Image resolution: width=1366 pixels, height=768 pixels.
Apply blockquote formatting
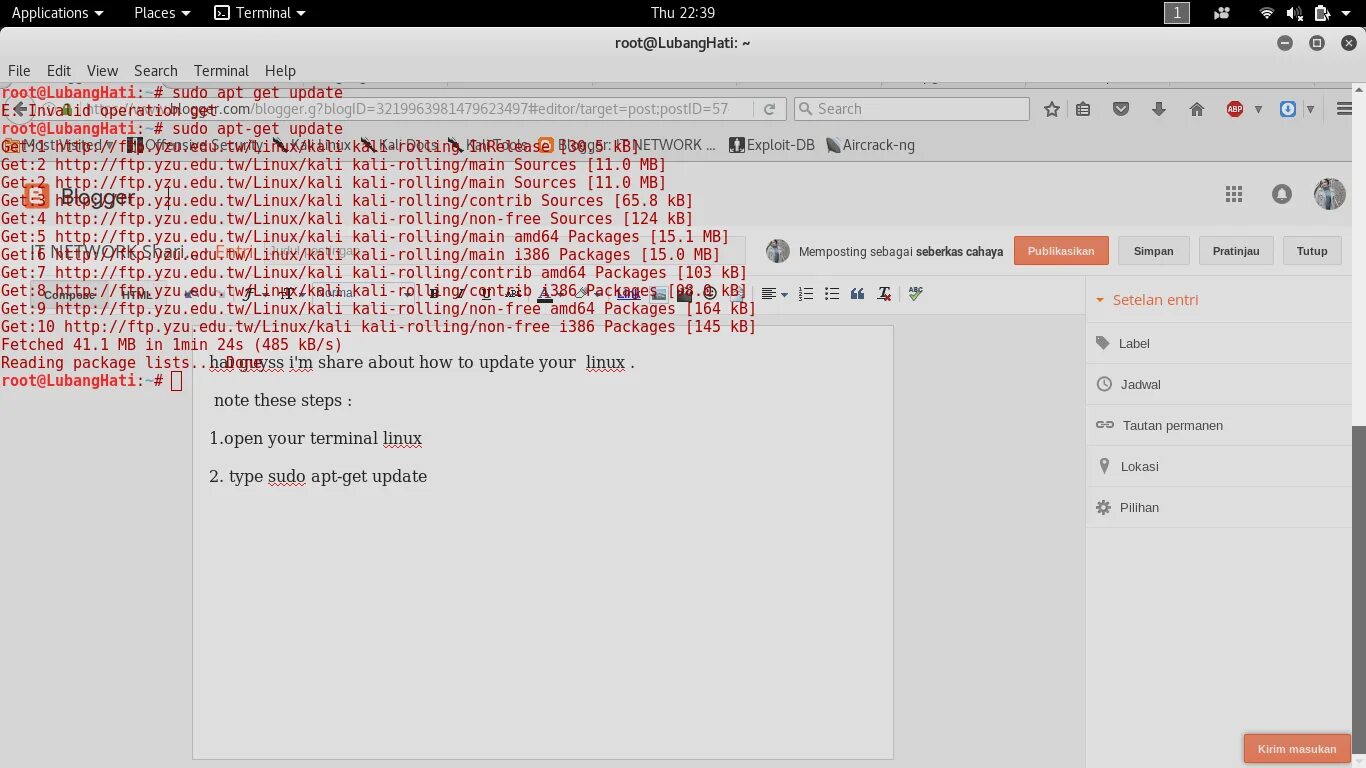point(857,294)
